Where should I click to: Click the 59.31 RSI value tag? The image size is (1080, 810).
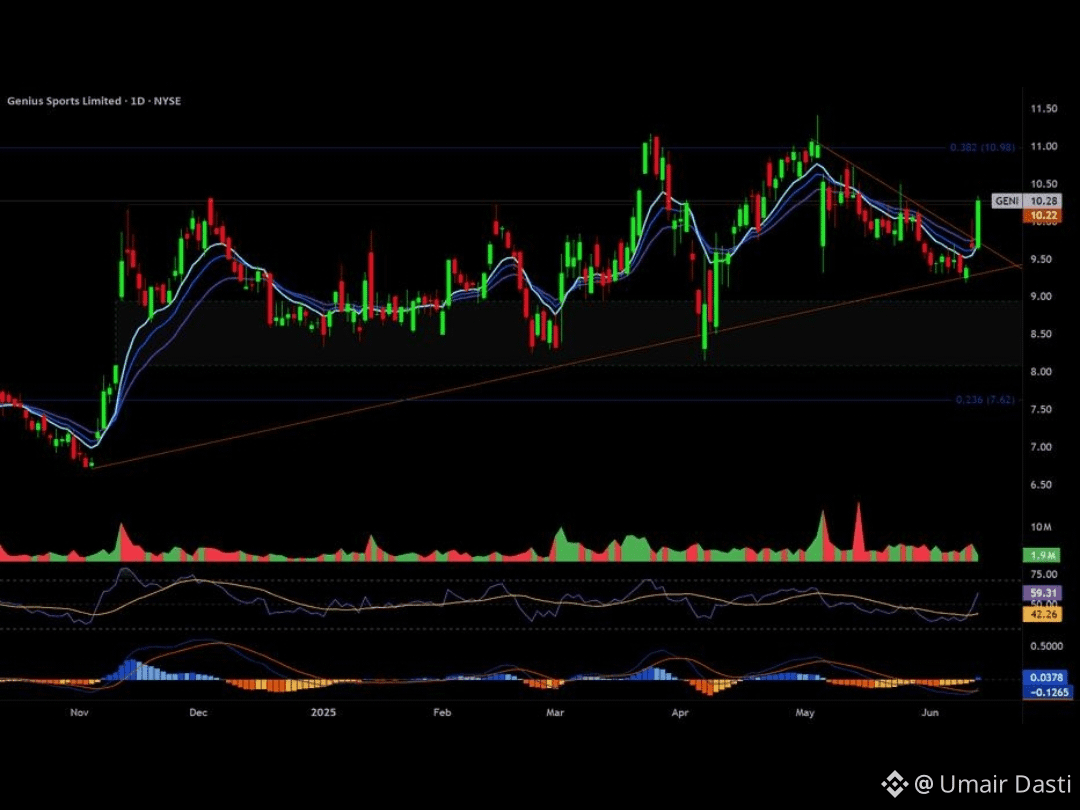[1042, 592]
